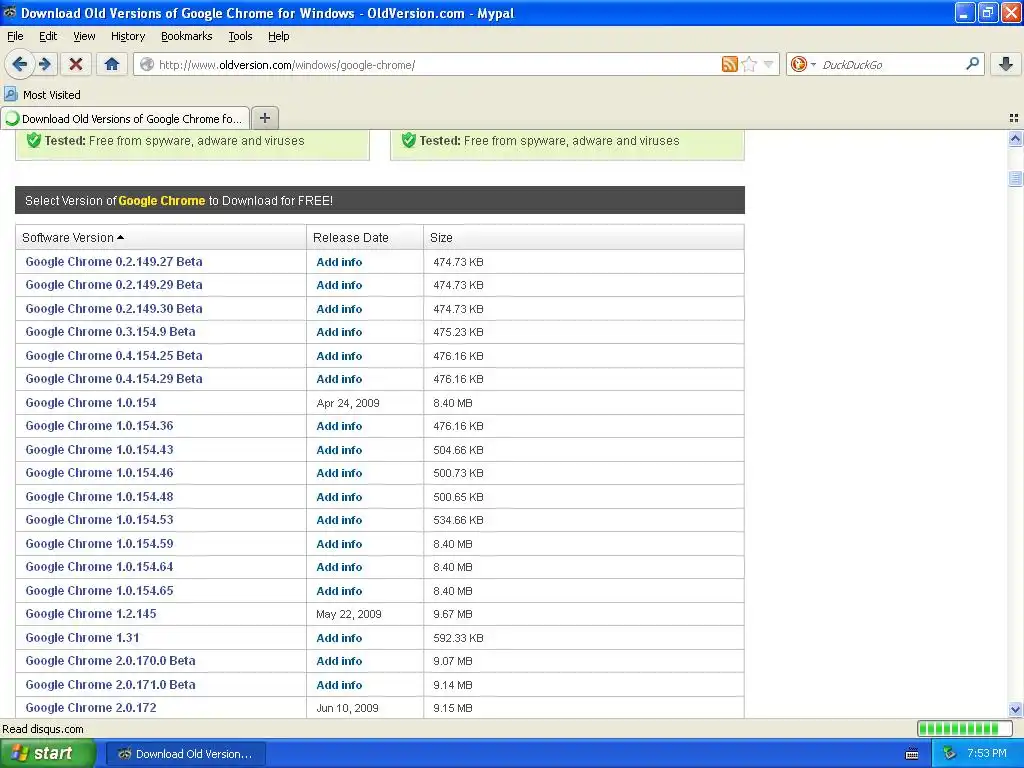
Task: Open the Downloads arrow button
Action: [x=1006, y=64]
